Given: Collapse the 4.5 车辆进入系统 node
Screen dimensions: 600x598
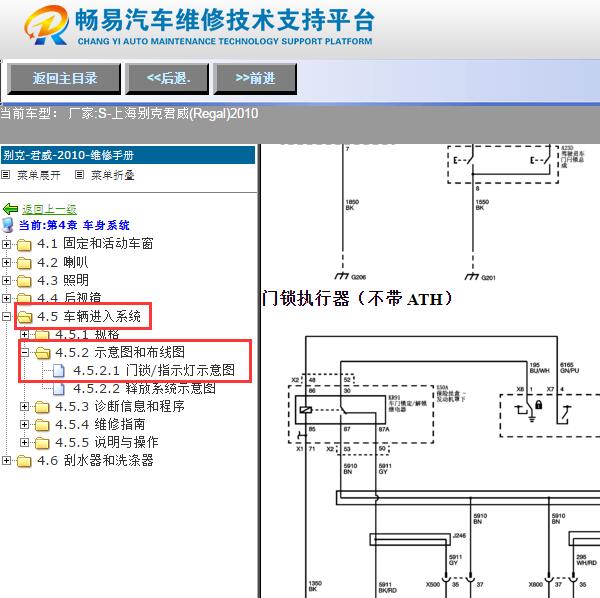Looking at the screenshot, I should click(x=6, y=316).
